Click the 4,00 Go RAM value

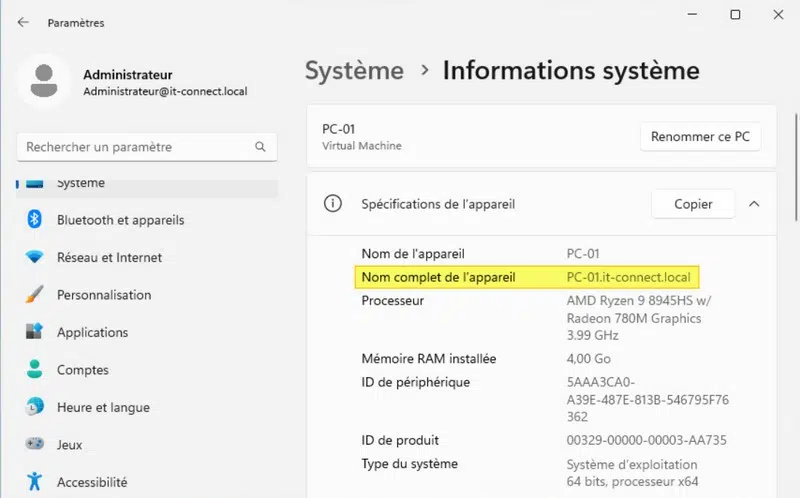(588, 359)
